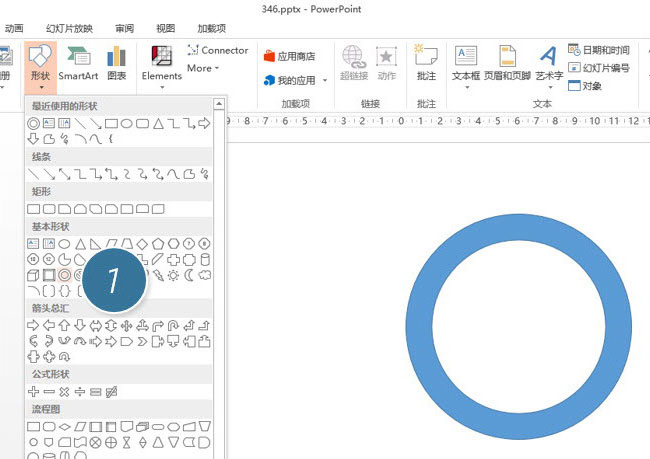The image size is (650, 459).
Task: Expand the 文本框 text box dropdown
Action: (466, 80)
